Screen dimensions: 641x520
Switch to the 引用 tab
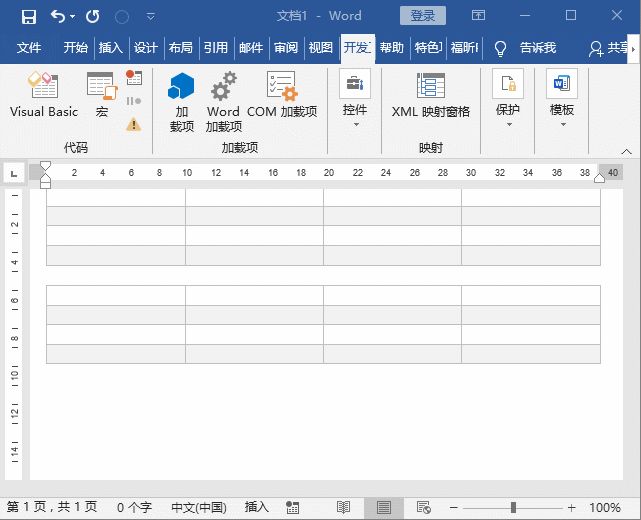pyautogui.click(x=216, y=48)
